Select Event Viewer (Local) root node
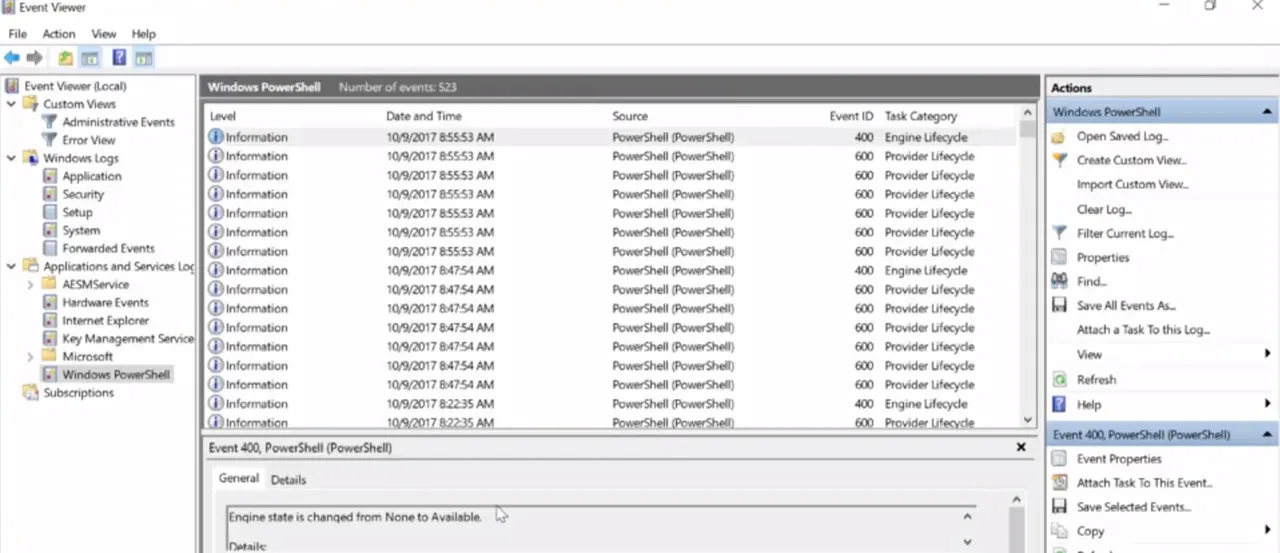1280x553 pixels. pyautogui.click(x=75, y=86)
